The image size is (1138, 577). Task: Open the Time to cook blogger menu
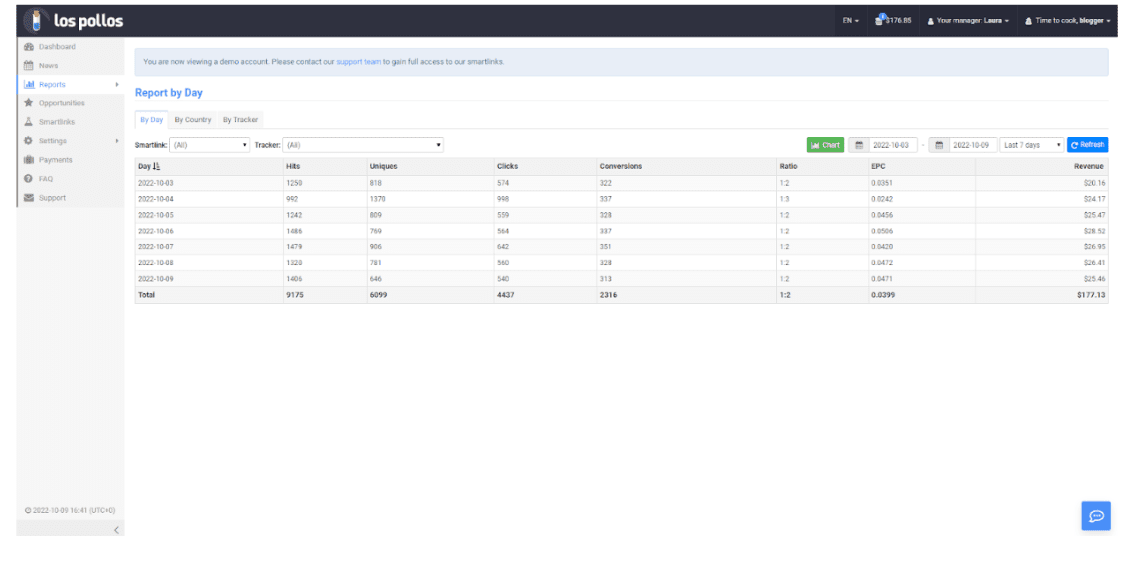(x=1068, y=20)
